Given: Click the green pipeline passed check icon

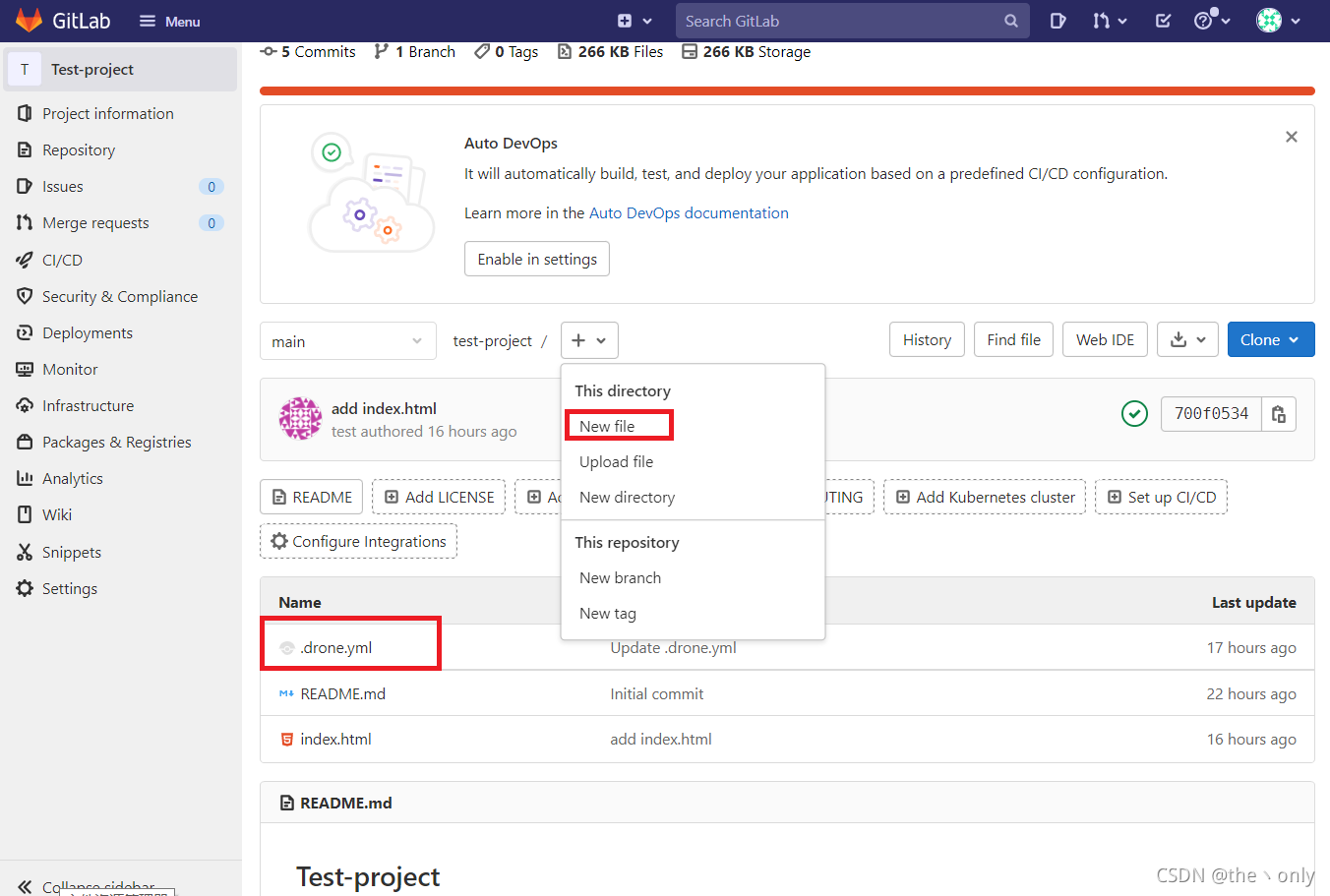Looking at the screenshot, I should pyautogui.click(x=1134, y=413).
